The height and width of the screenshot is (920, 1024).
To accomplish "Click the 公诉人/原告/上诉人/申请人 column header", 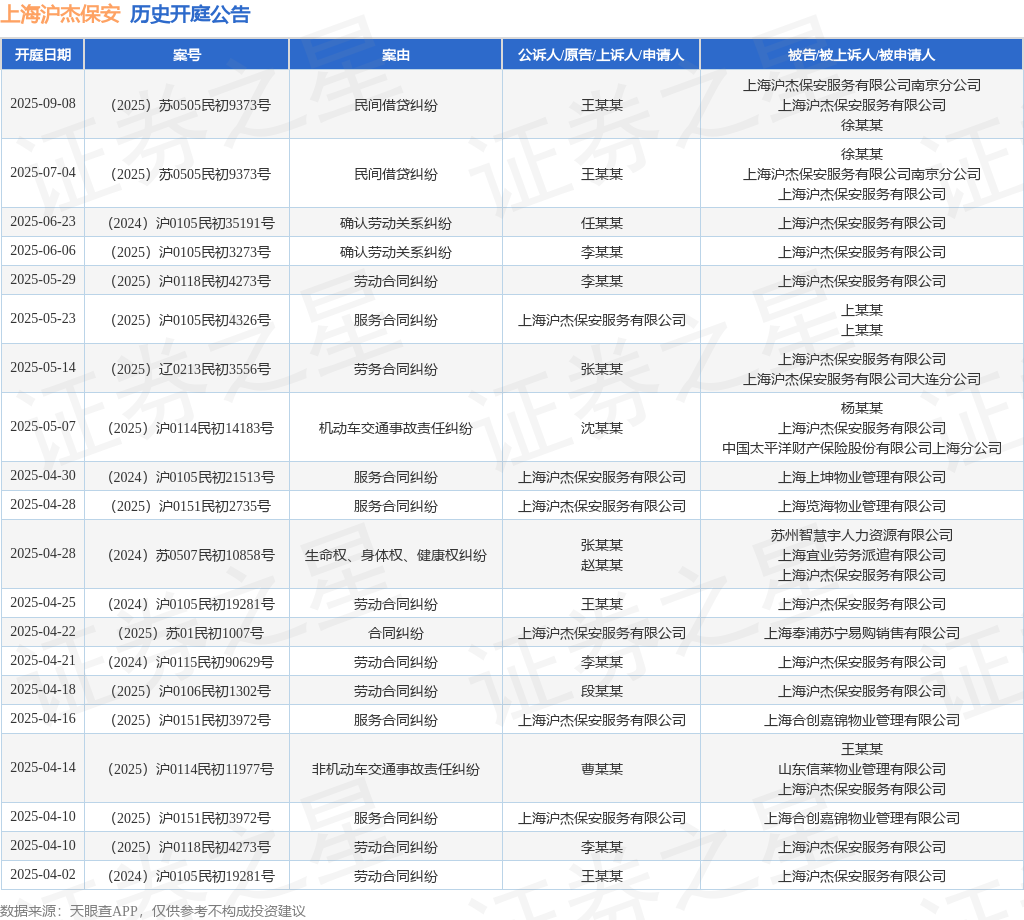I will 601,55.
